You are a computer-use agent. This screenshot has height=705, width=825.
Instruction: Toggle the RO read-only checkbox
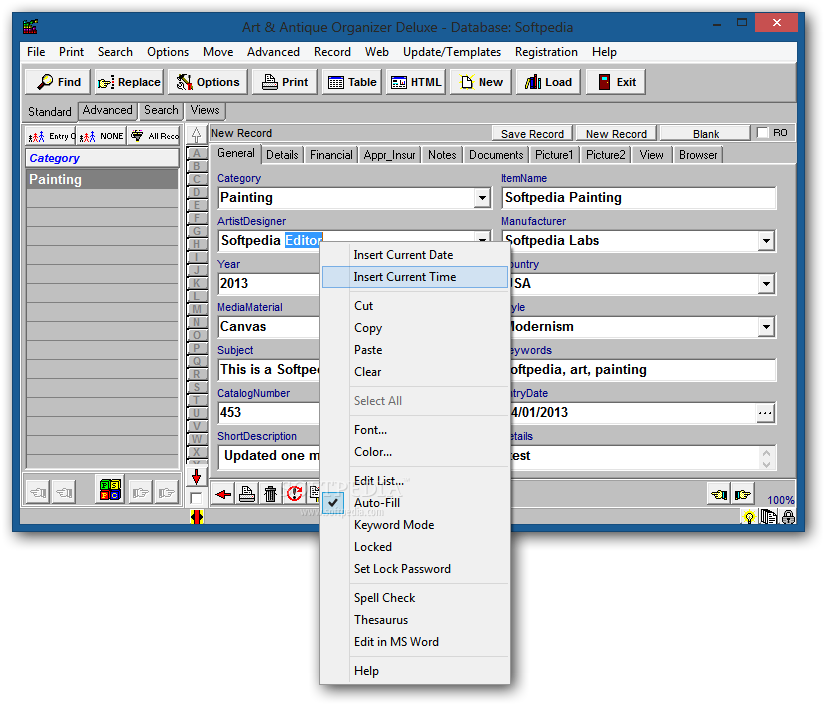762,133
